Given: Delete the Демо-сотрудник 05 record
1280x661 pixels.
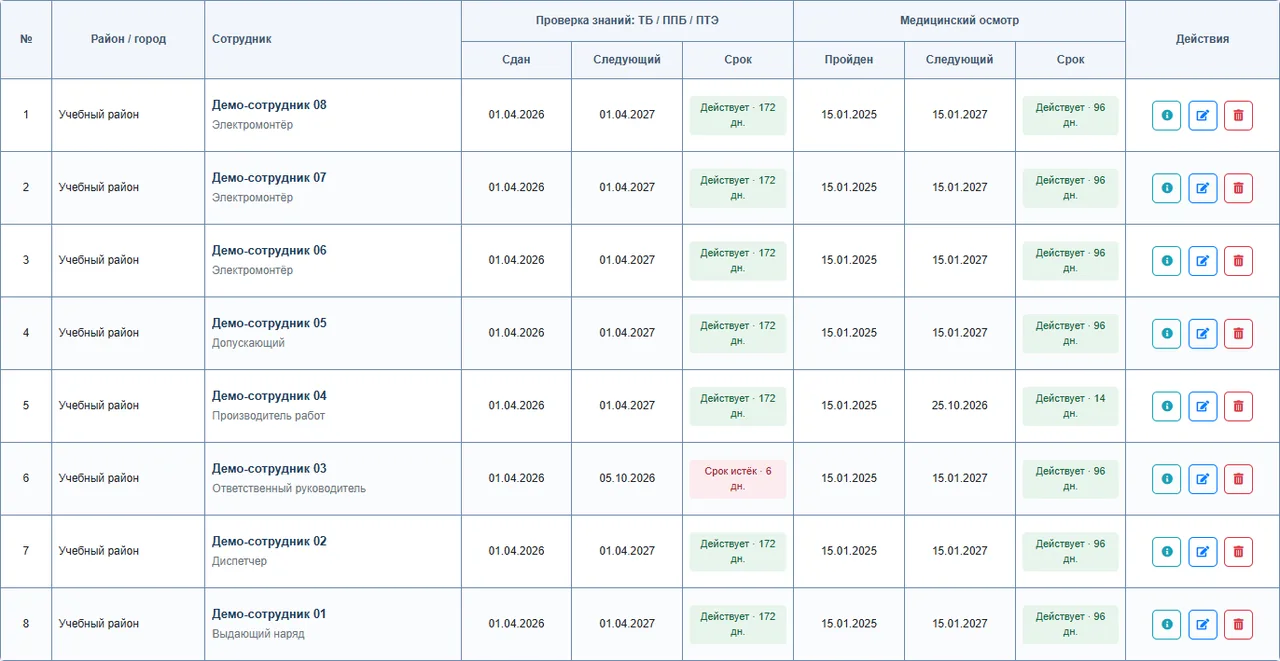Looking at the screenshot, I should click(1238, 334).
